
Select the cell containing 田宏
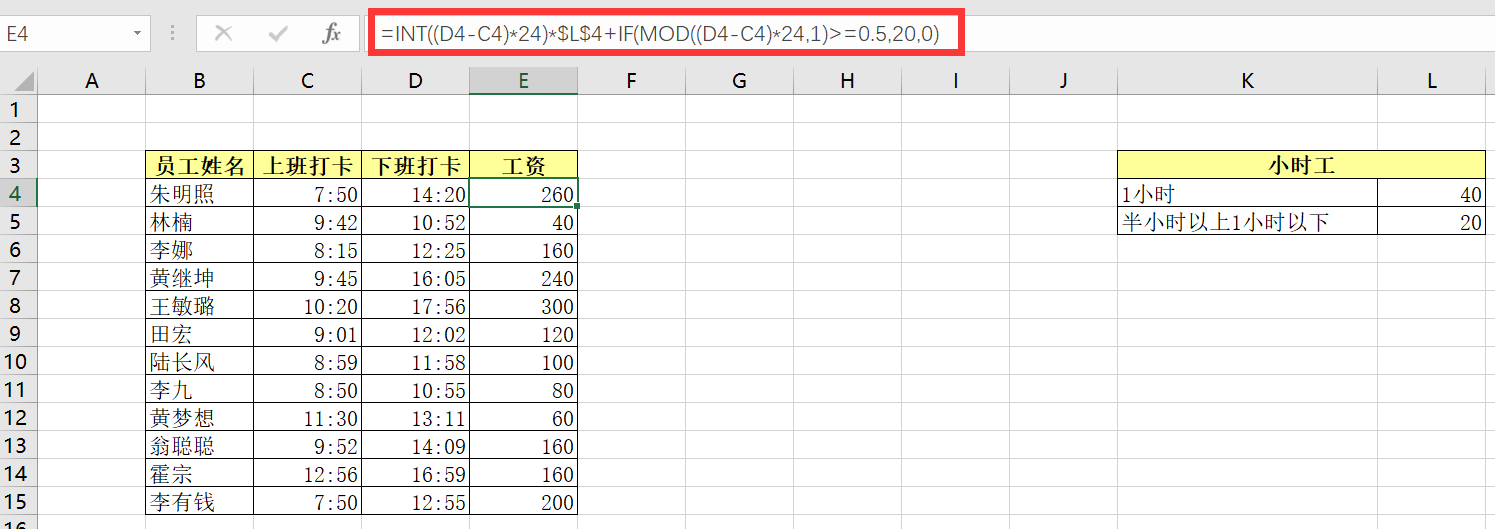(200, 333)
